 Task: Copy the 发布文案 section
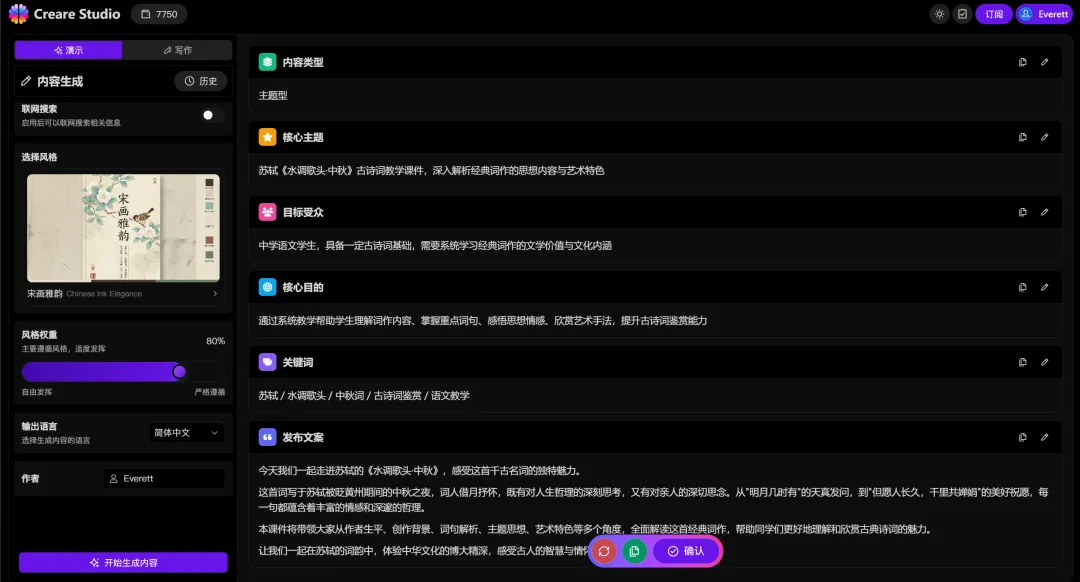[1023, 437]
